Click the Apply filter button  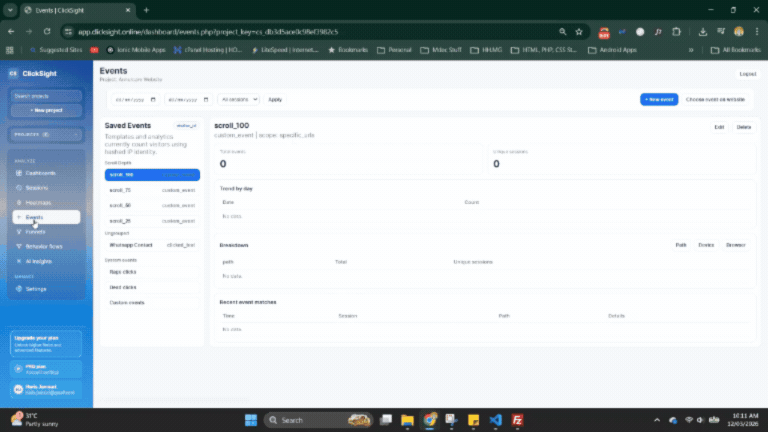[275, 99]
